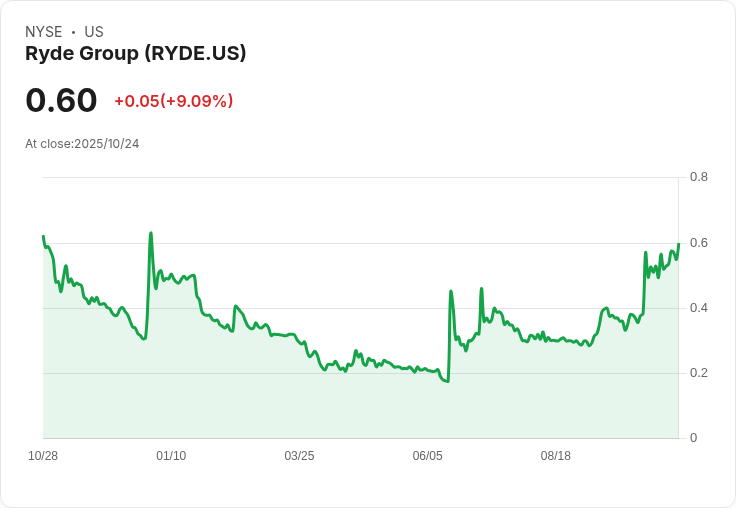The width and height of the screenshot is (736, 508).
Task: Click the 06/05 date axis label
Action: tap(427, 456)
